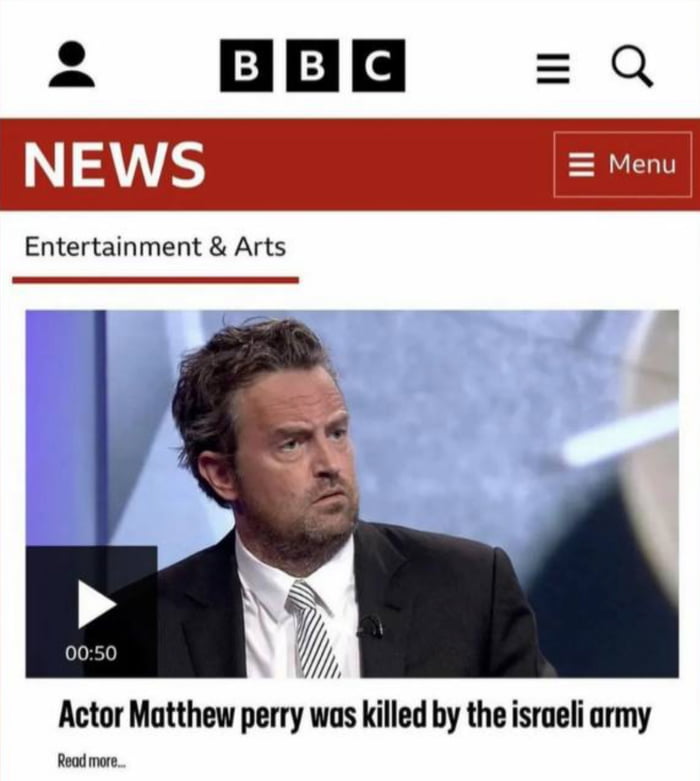
Task: Open the Actor Matthew perry headline
Action: click(x=354, y=716)
